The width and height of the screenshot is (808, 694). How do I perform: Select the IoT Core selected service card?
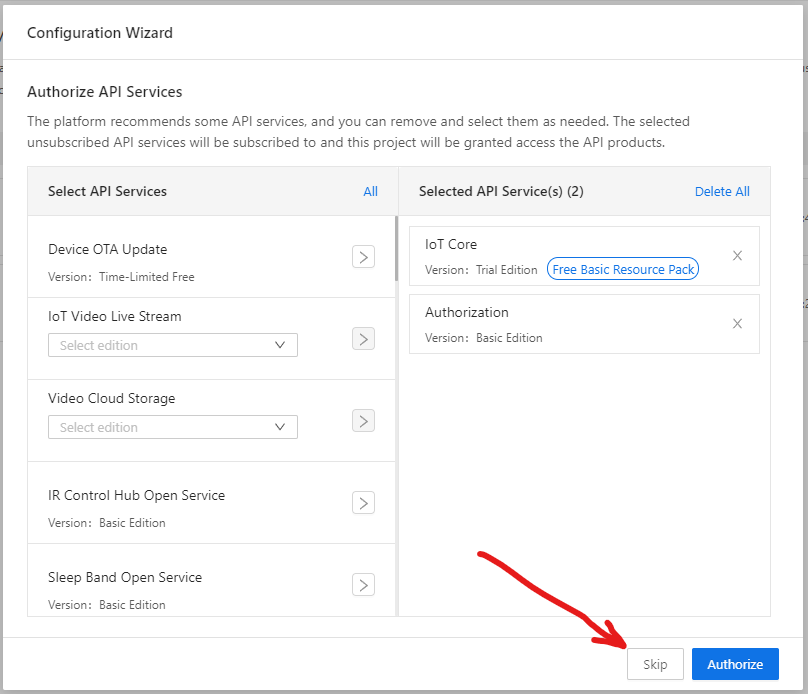[584, 256]
